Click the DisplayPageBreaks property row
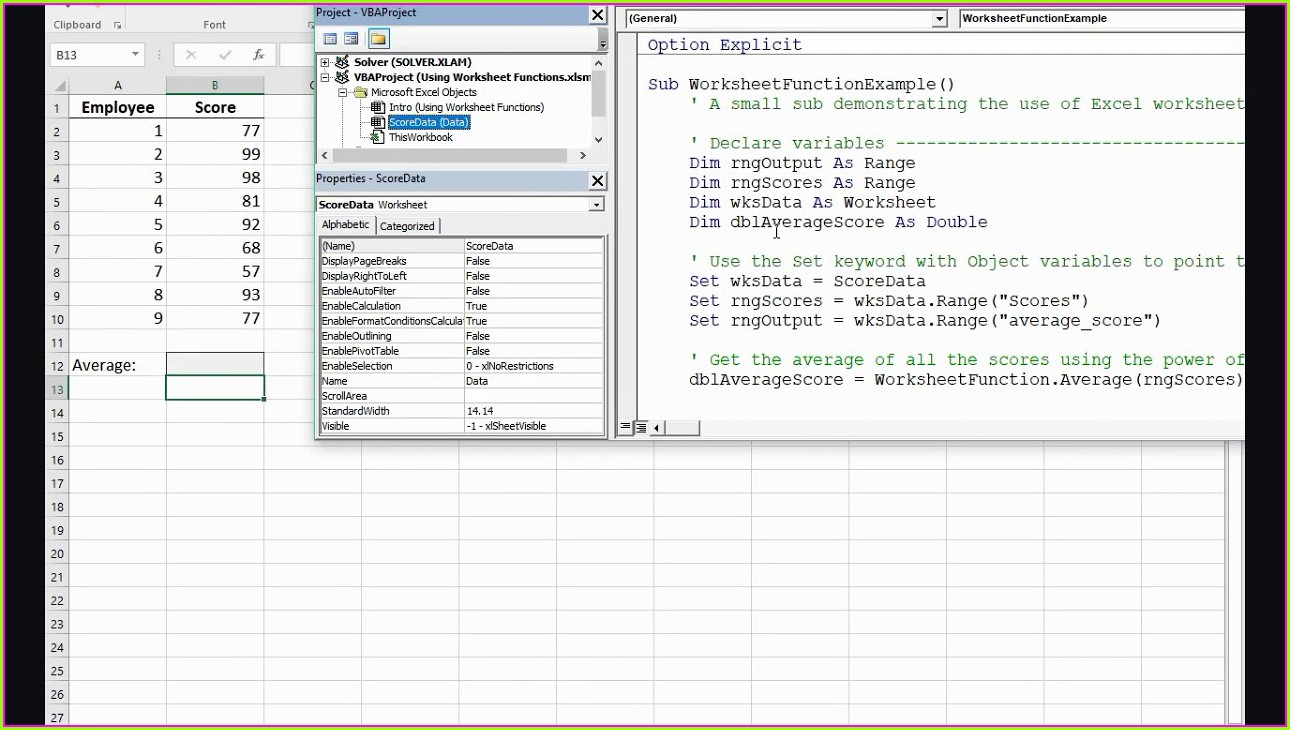This screenshot has height=730, width=1290. coord(461,261)
